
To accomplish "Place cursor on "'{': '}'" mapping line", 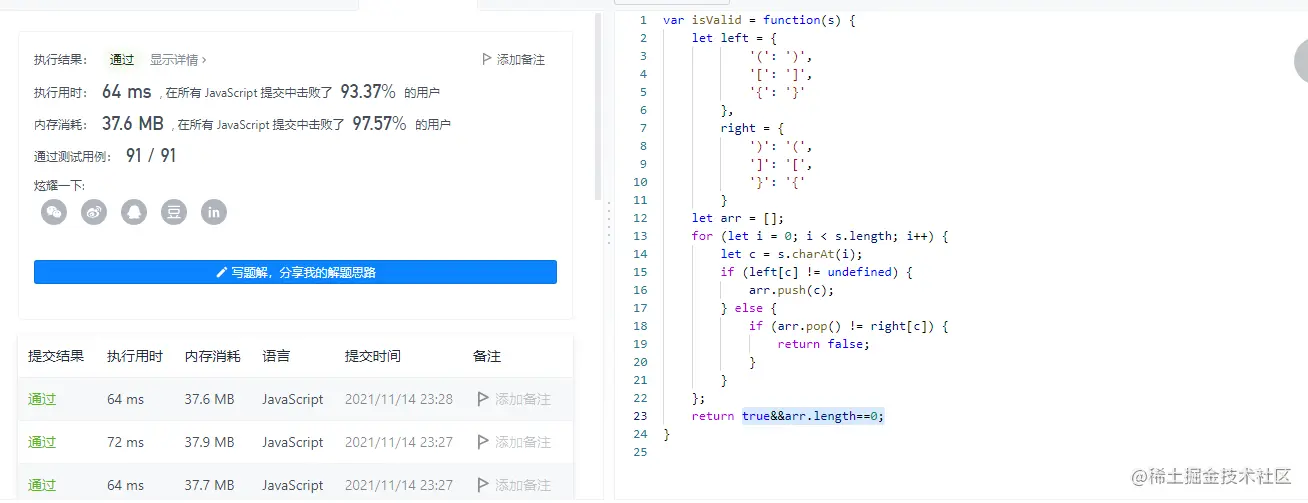I will coord(777,92).
